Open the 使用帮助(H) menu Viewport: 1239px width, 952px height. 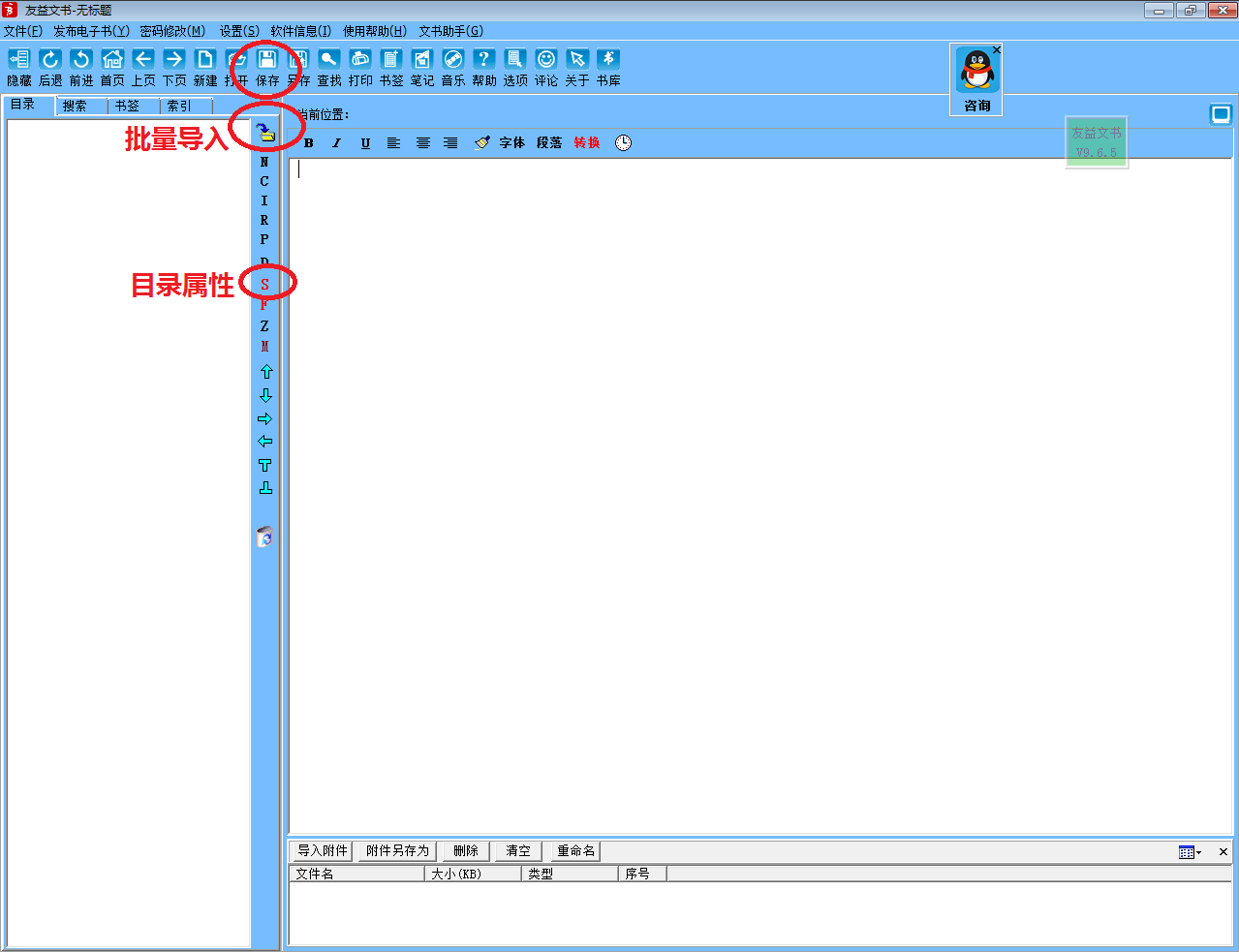click(375, 31)
